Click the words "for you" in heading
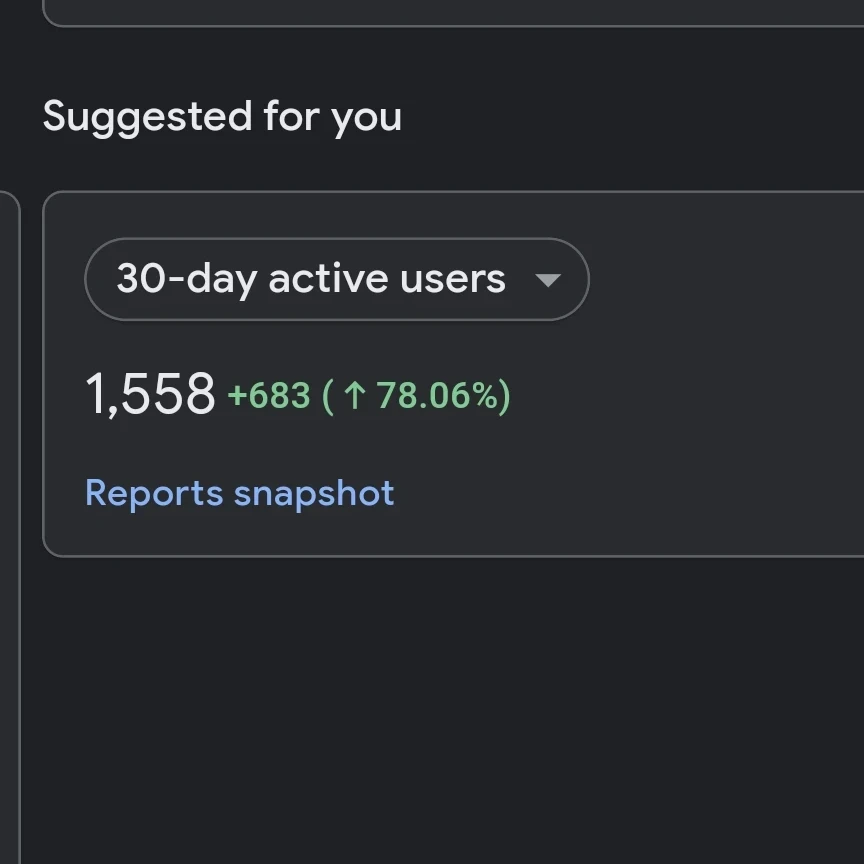This screenshot has width=864, height=864. pos(333,117)
